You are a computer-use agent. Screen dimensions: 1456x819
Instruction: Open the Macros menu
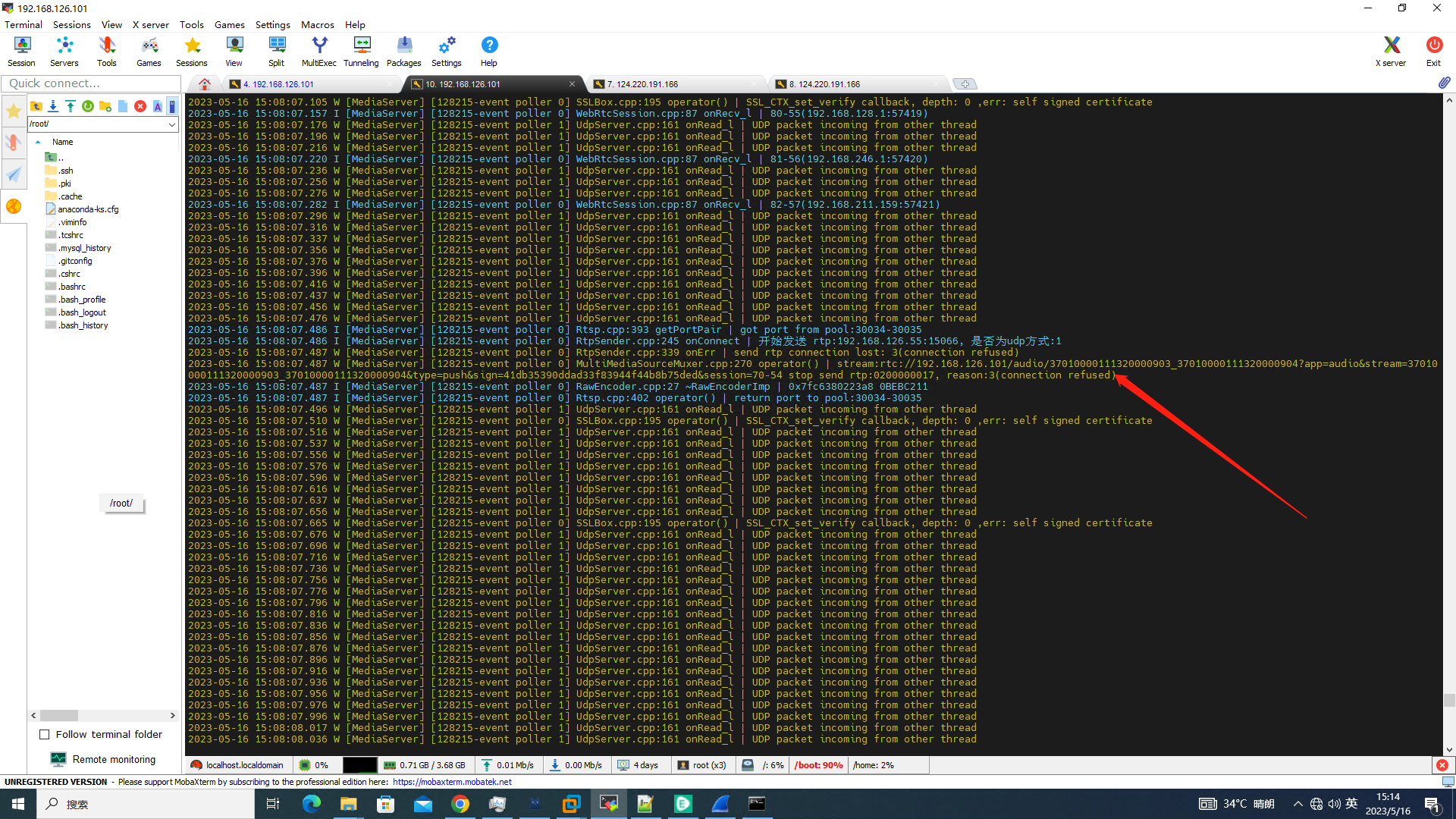click(318, 24)
